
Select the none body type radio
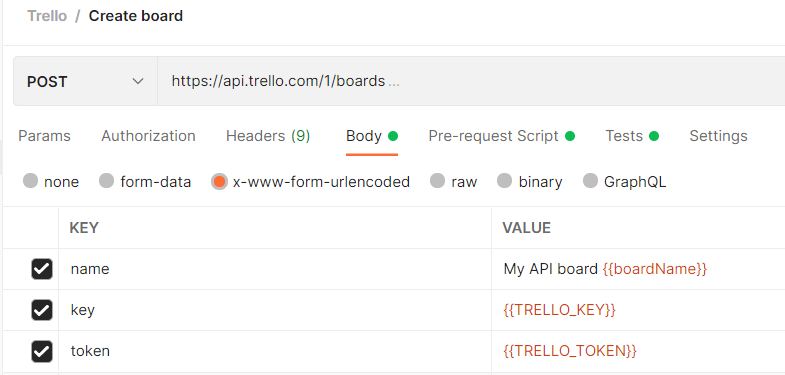[31, 181]
